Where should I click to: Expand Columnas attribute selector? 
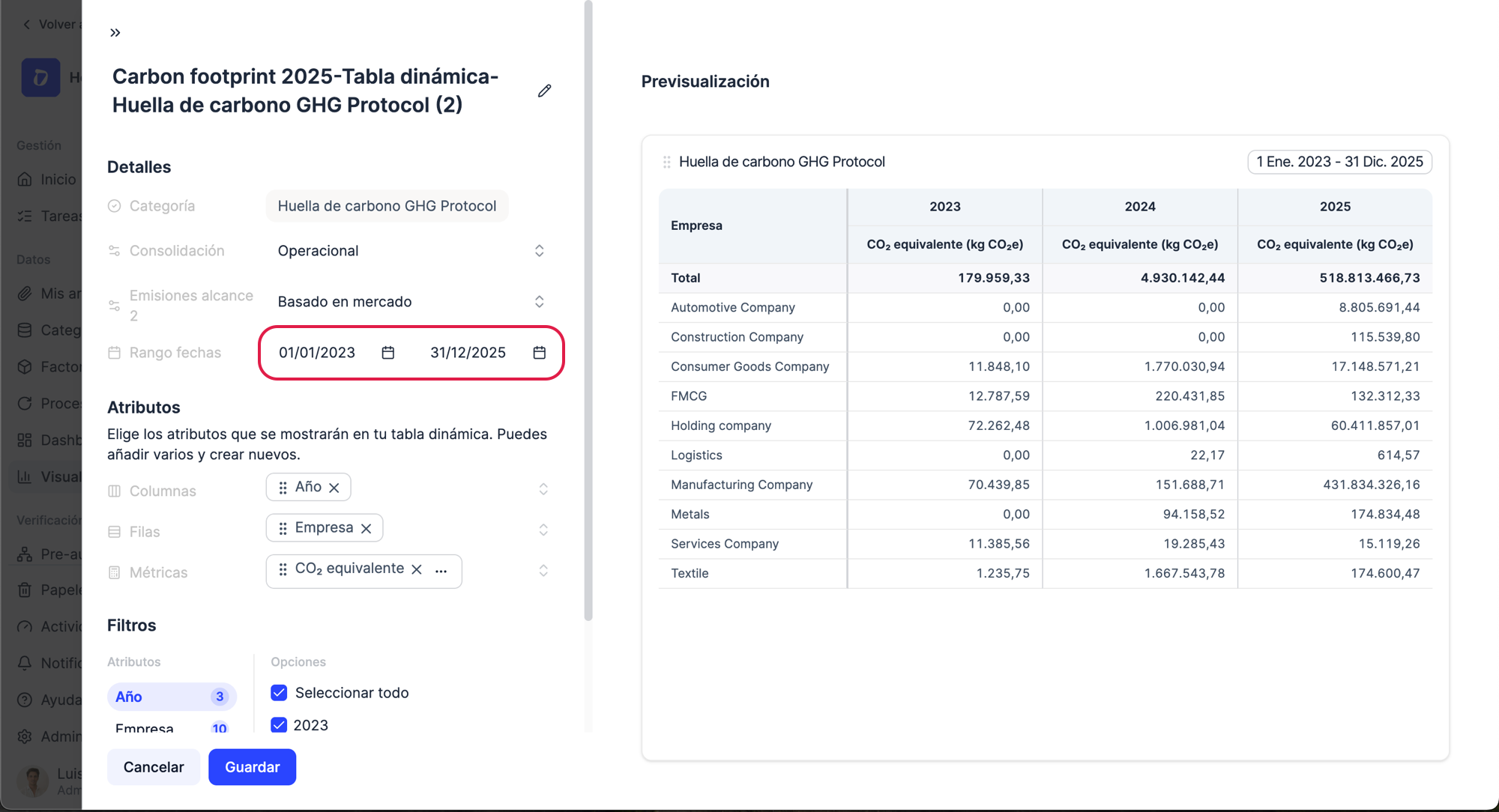point(543,489)
